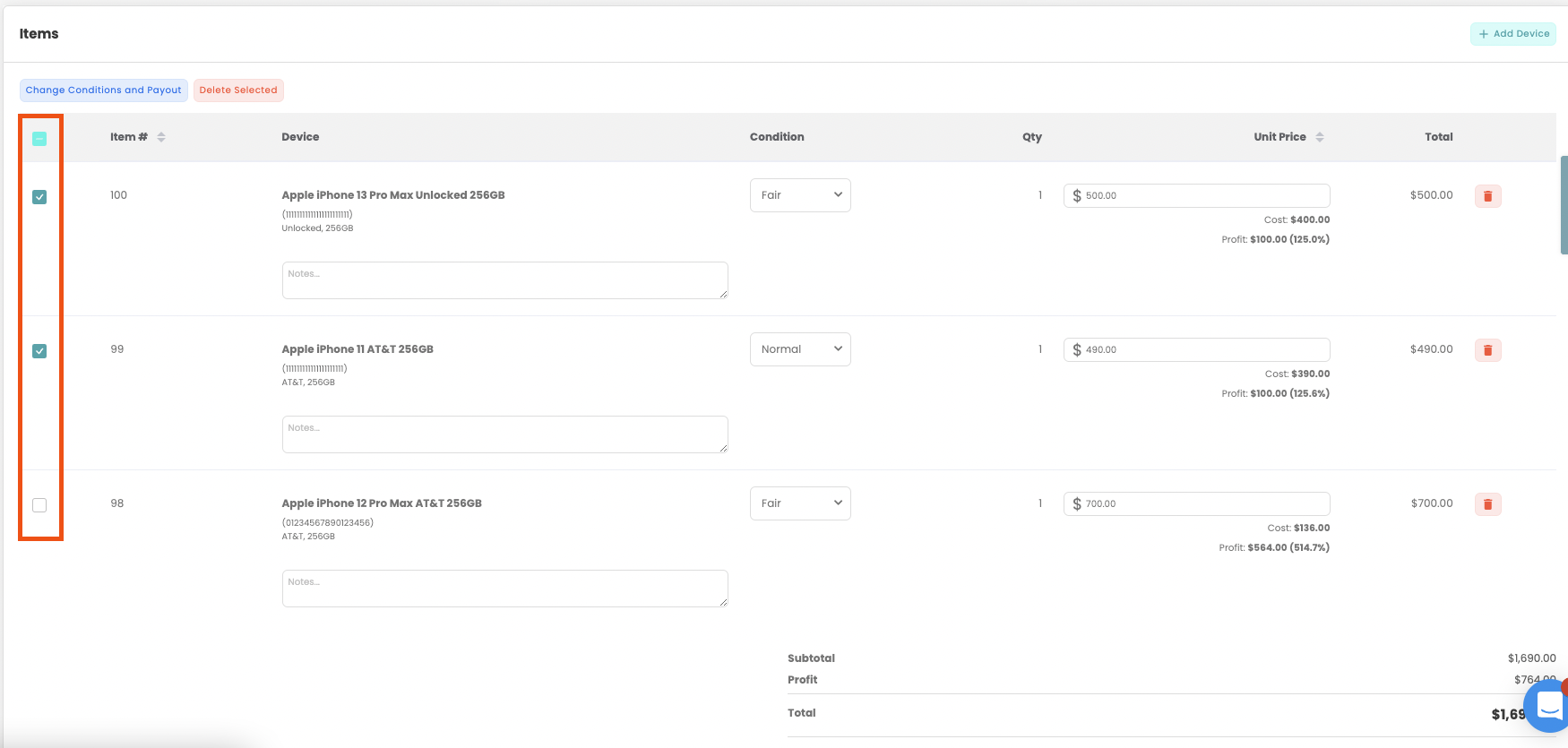1568x748 pixels.
Task: Click the page vertical scrollbar
Action: point(1564,205)
